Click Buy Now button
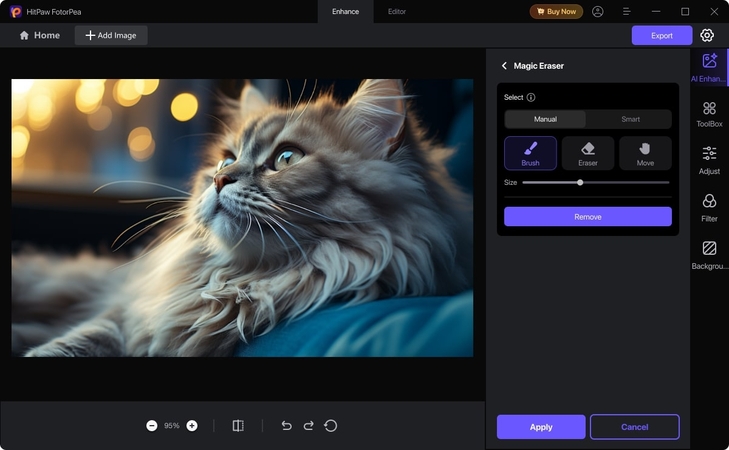The height and width of the screenshot is (450, 729). tap(556, 12)
